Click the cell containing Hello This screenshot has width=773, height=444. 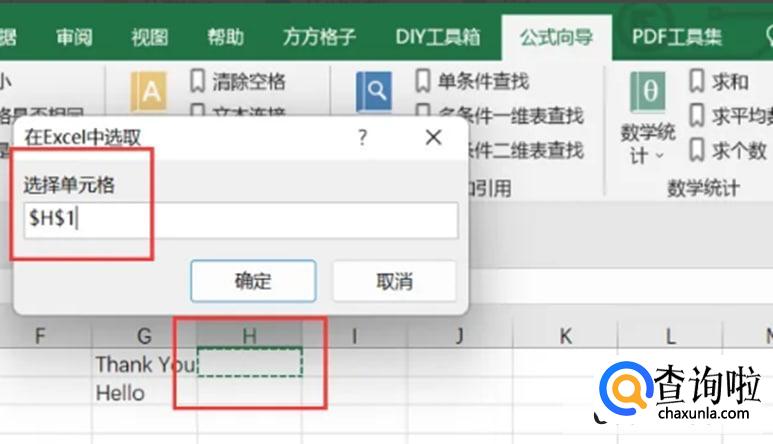click(144, 393)
